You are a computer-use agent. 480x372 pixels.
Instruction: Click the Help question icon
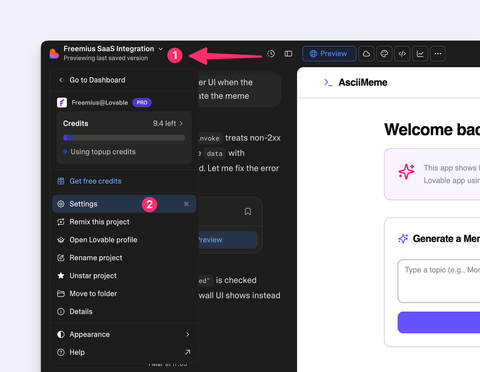(61, 352)
